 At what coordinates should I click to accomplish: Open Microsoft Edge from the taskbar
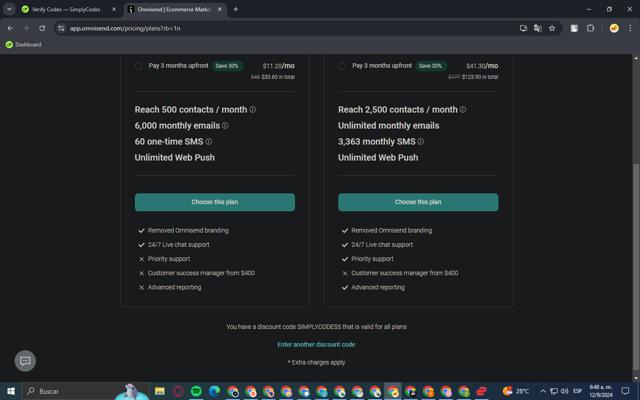tap(214, 391)
